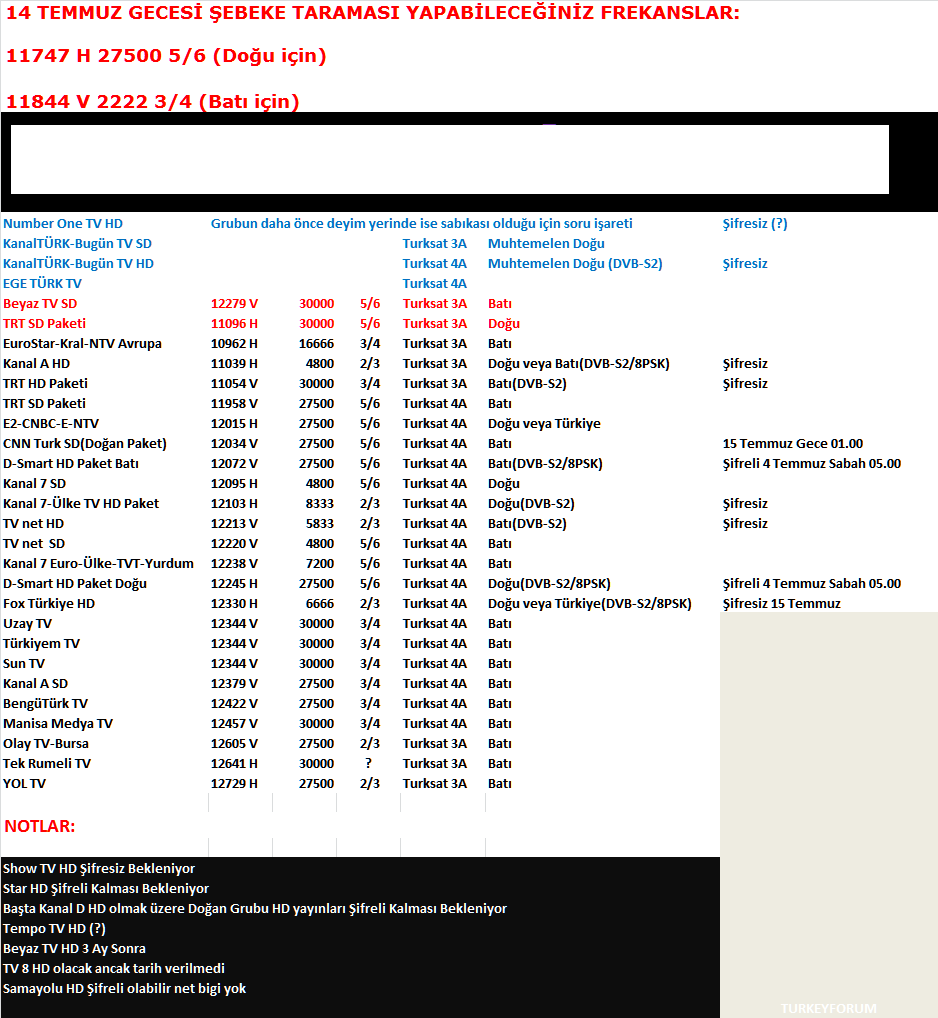Select "Tek Rumeli TV" channel cell
938x1018 pixels.
pyautogui.click(x=47, y=764)
